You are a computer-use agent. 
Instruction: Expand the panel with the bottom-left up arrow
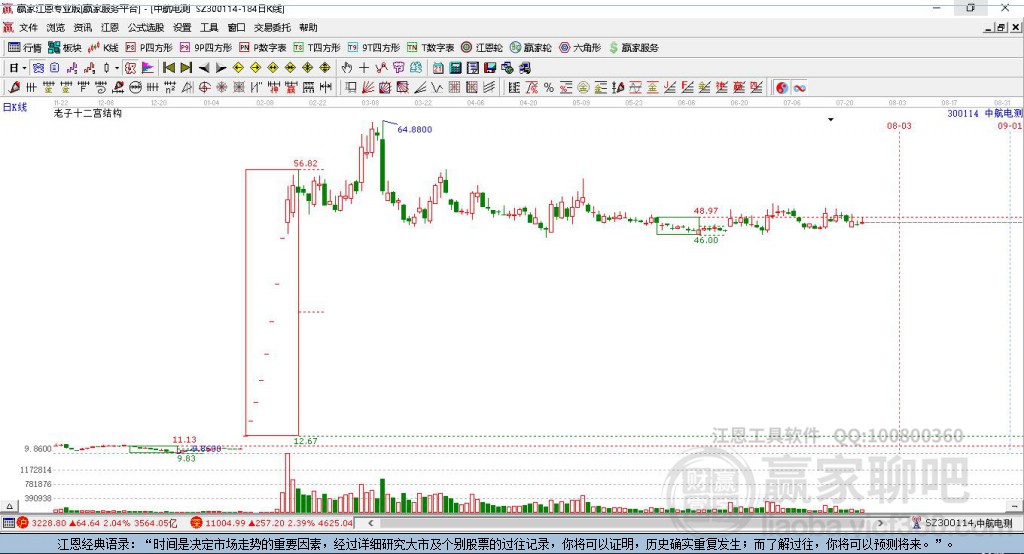coord(9,506)
